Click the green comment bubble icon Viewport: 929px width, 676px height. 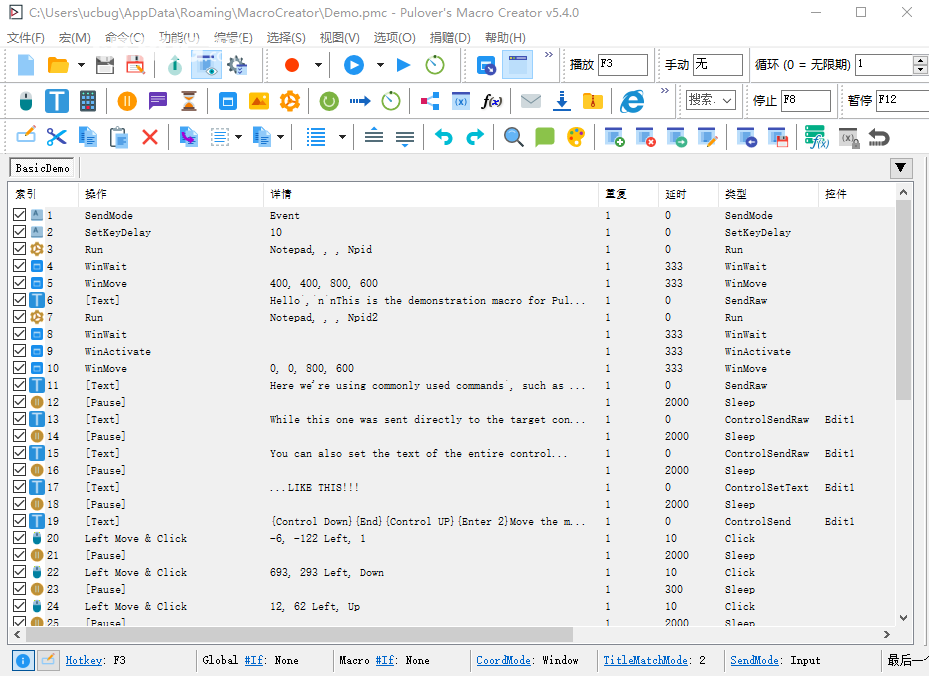coord(544,137)
